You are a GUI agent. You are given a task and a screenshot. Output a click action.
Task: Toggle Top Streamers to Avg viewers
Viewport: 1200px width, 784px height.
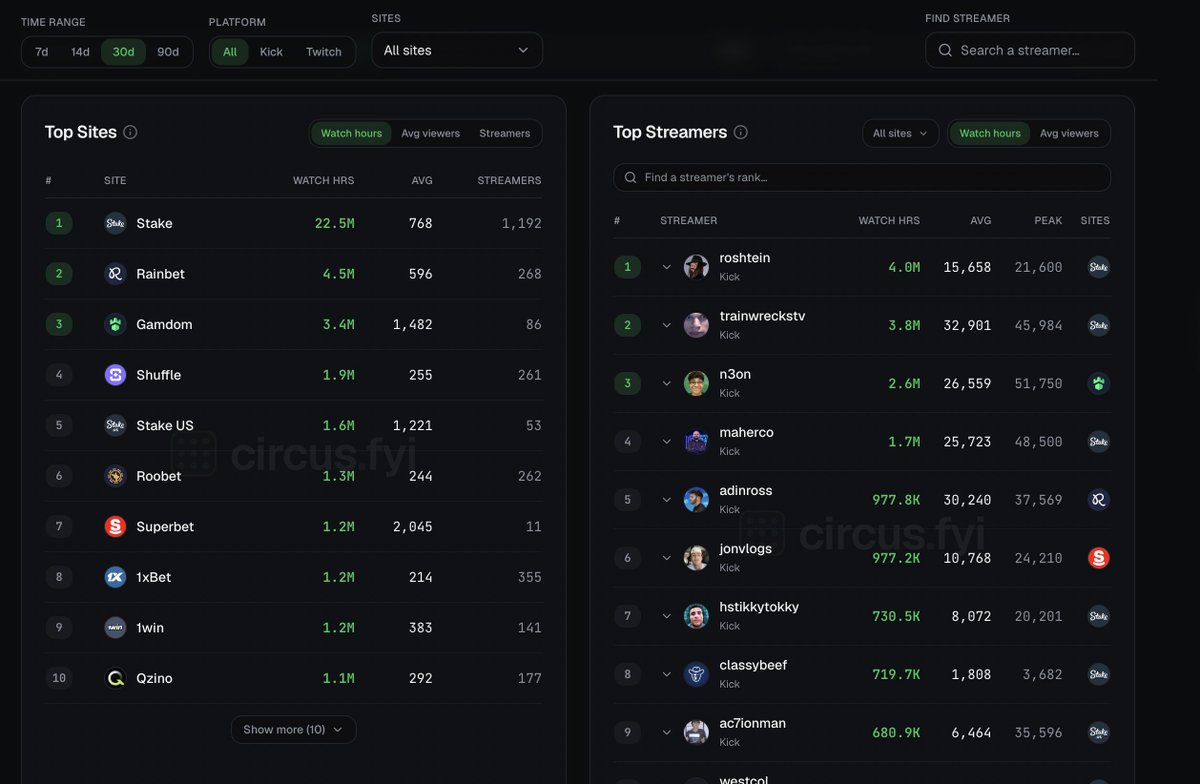click(x=1069, y=133)
